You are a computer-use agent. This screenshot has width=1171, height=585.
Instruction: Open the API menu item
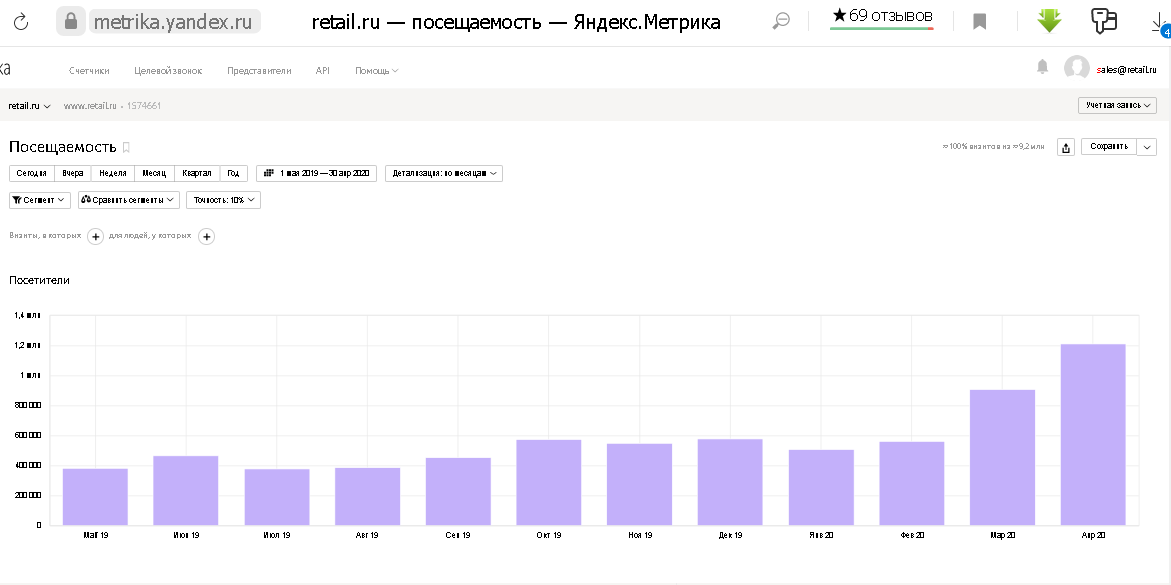click(x=323, y=70)
